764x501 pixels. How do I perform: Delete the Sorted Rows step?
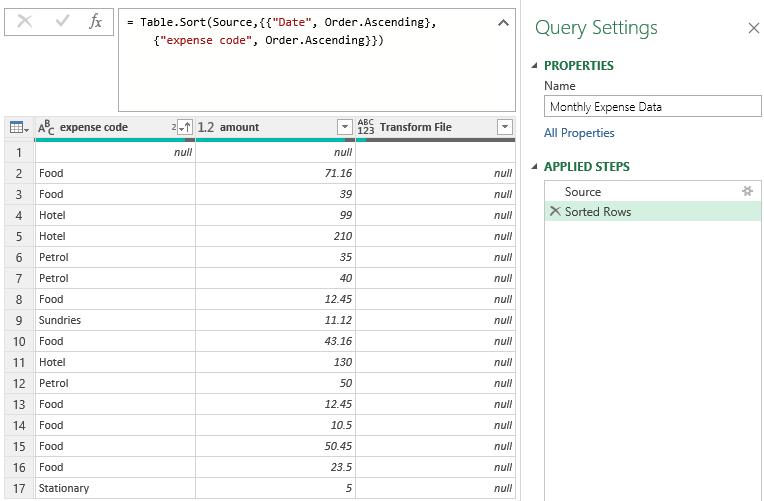554,211
